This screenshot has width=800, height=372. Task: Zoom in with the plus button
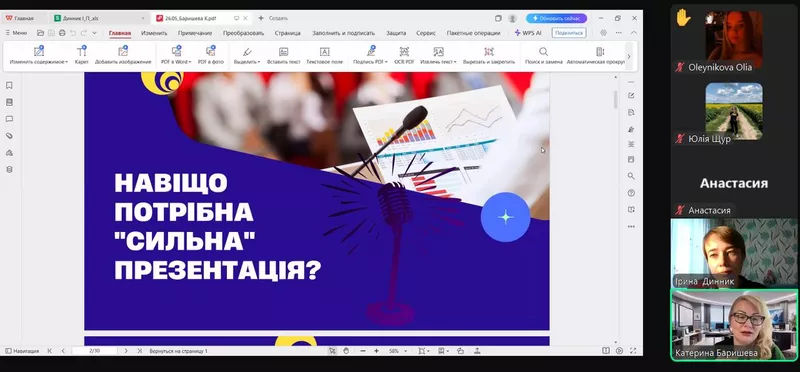click(377, 351)
